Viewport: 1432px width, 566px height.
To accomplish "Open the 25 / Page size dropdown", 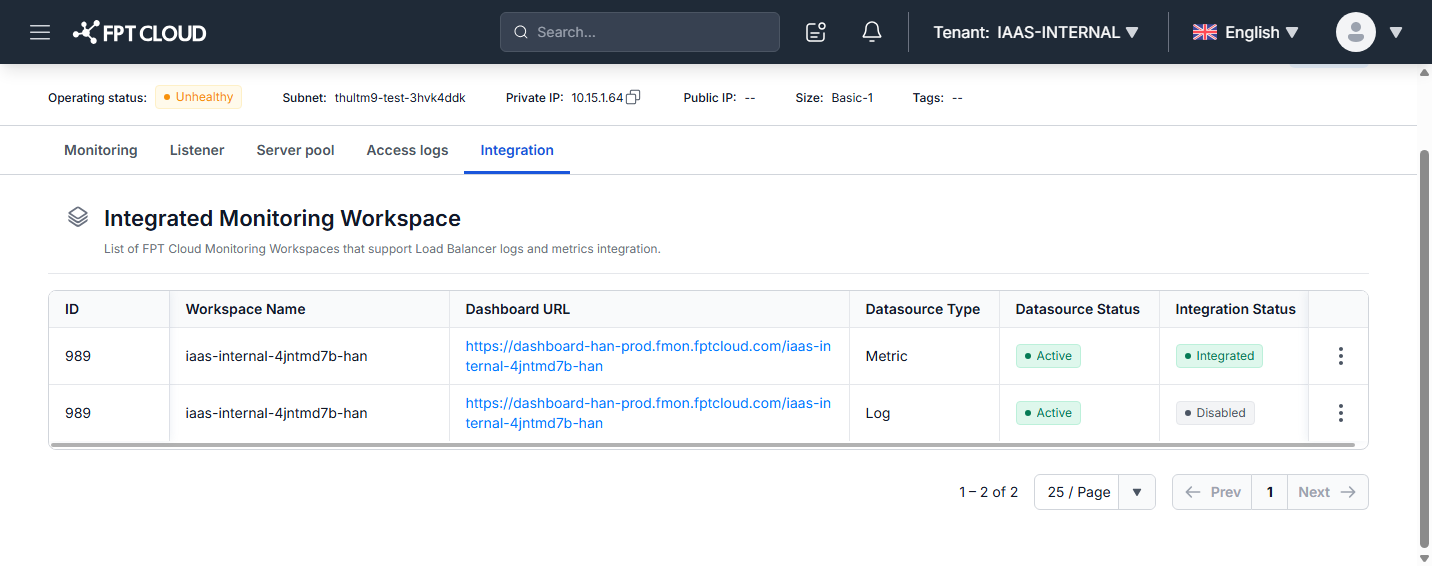I will 1095,492.
